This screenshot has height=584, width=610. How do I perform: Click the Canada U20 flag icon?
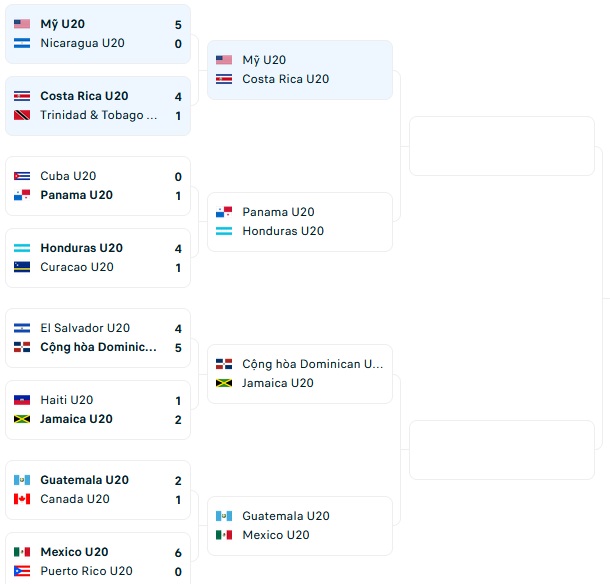(x=22, y=499)
